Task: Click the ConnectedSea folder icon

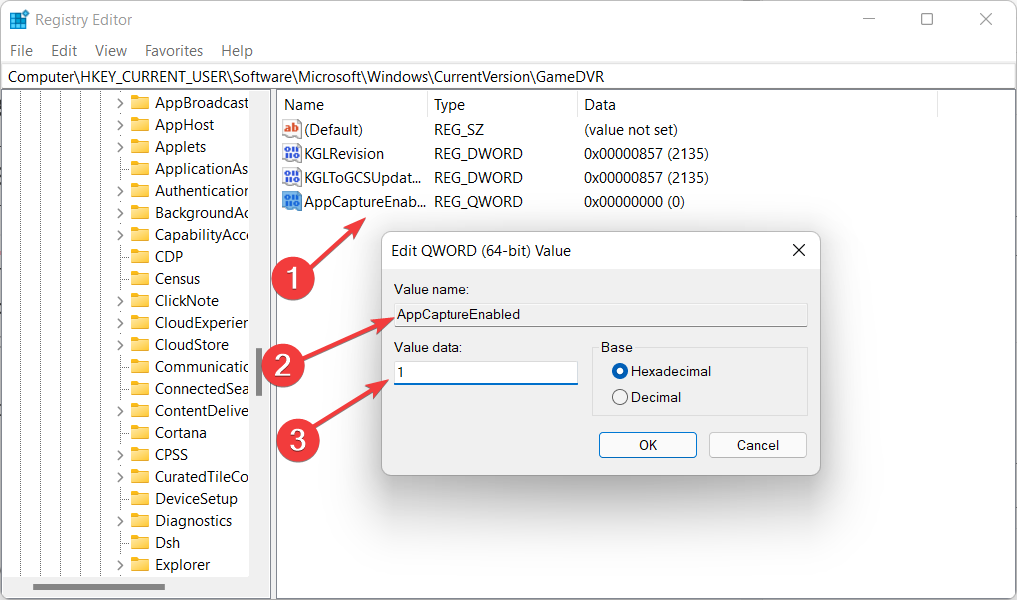Action: (x=140, y=389)
